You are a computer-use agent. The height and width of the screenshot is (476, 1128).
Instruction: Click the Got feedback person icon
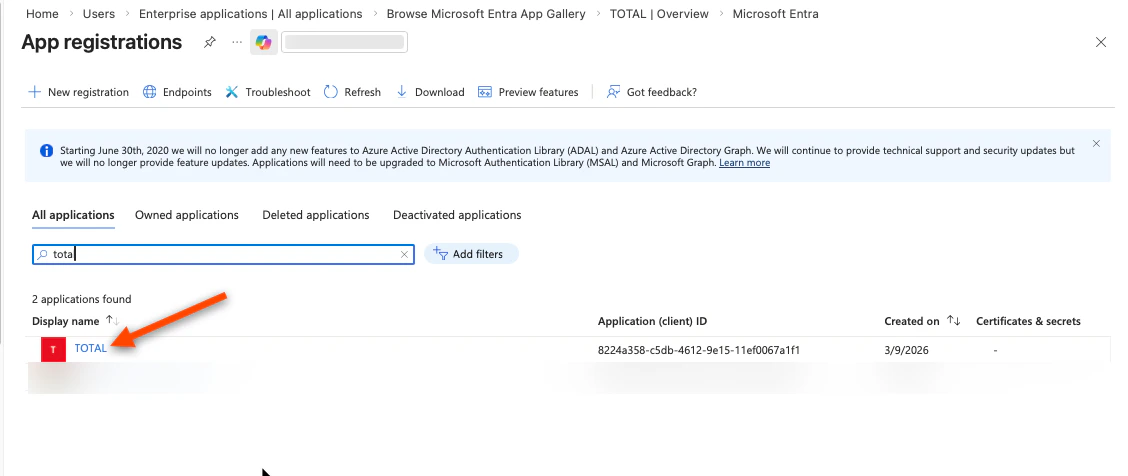[x=613, y=92]
